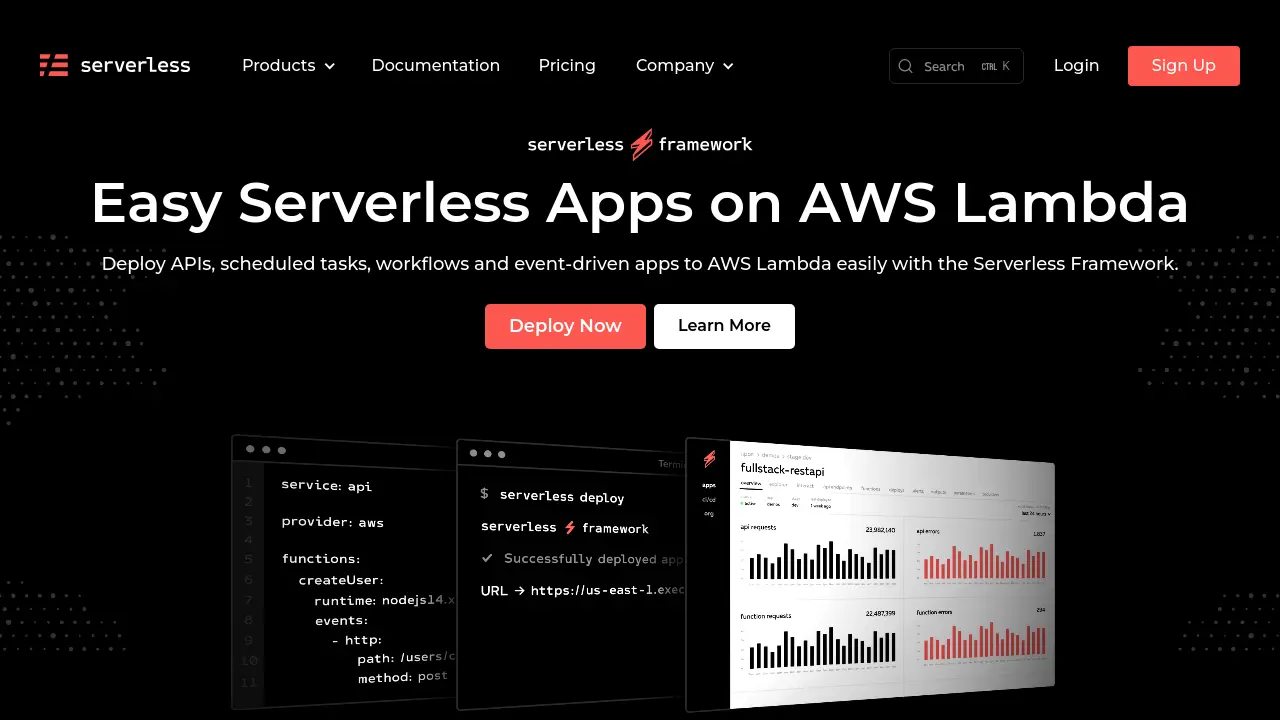Click 'createUser:' line in code editor
This screenshot has height=720, width=1280.
tap(341, 580)
